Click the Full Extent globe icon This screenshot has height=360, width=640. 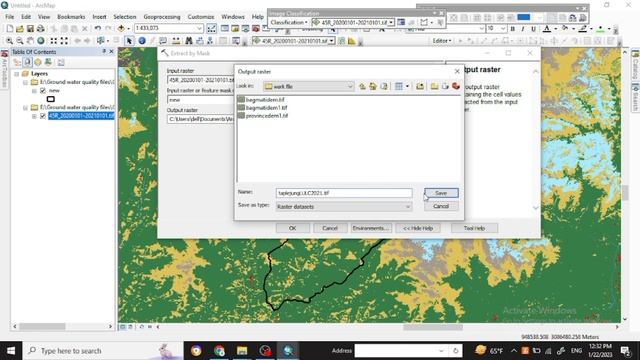[x=41, y=41]
